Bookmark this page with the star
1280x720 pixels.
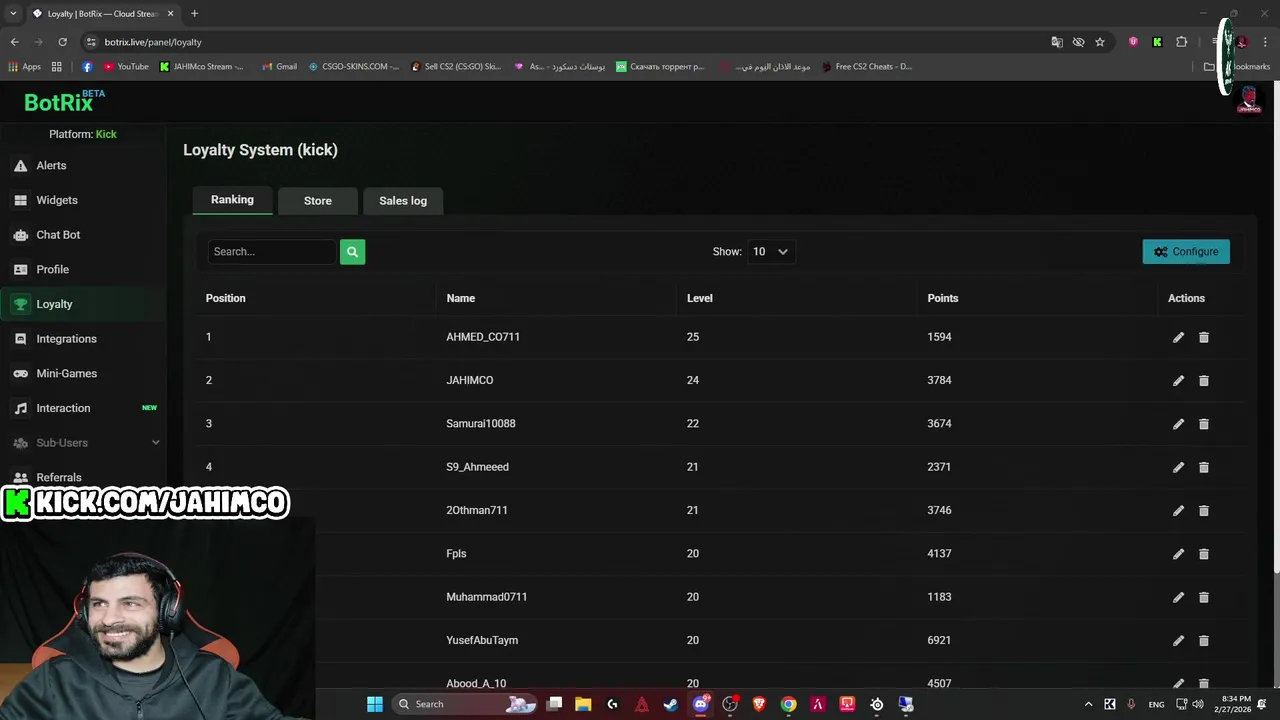click(1100, 42)
